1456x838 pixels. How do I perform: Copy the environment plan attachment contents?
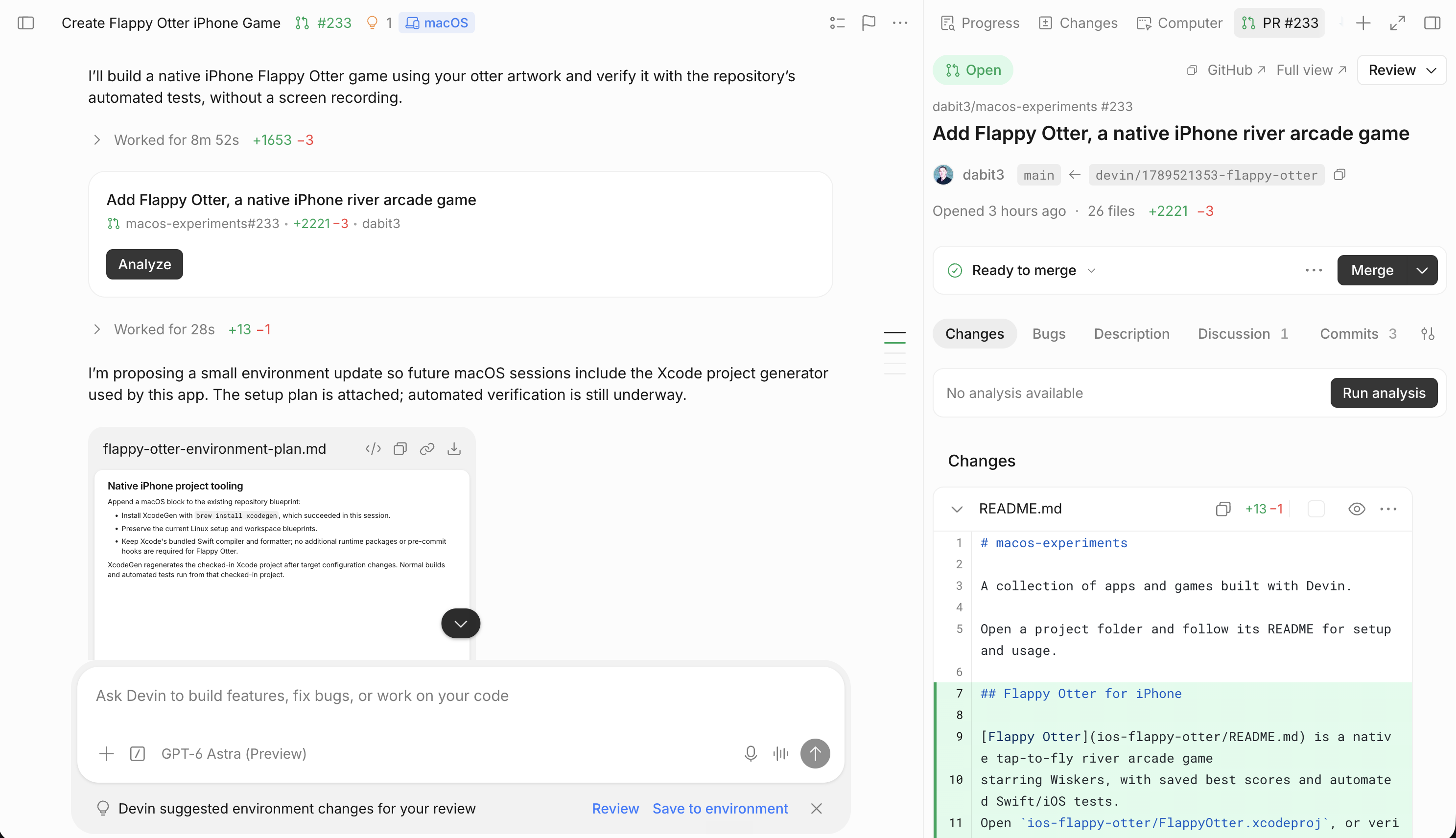point(400,449)
